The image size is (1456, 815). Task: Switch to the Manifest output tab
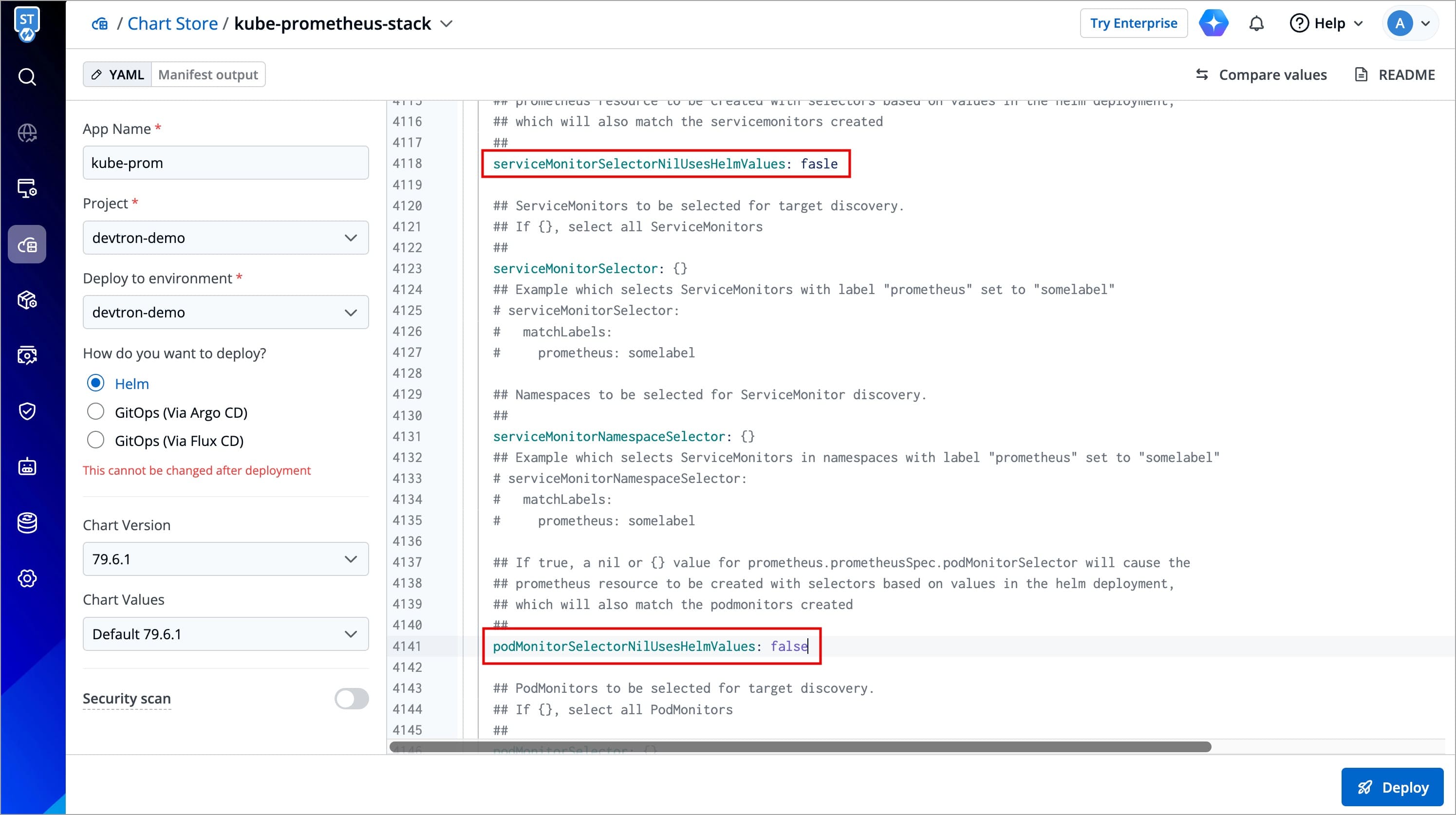[x=208, y=74]
